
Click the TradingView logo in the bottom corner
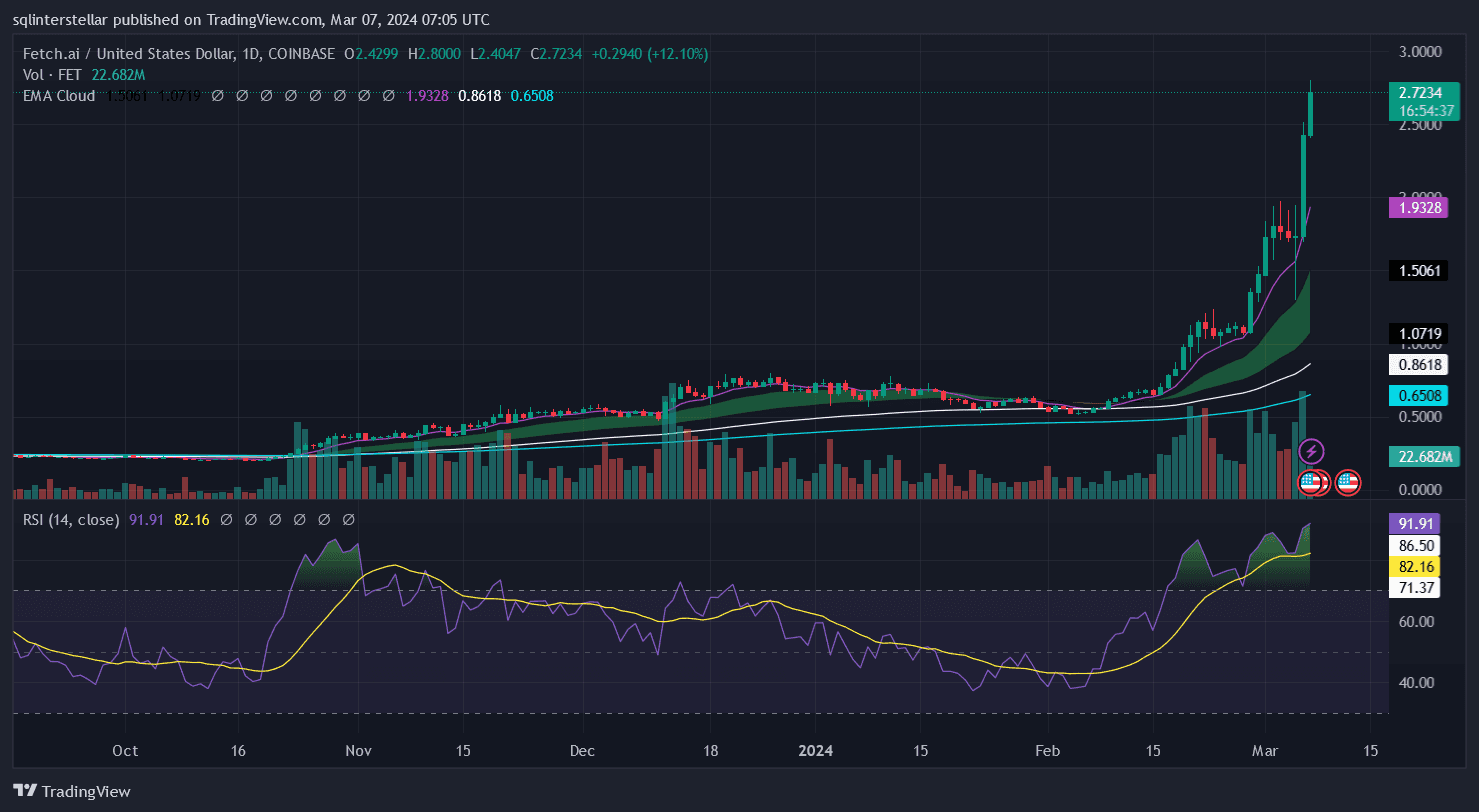(71, 791)
